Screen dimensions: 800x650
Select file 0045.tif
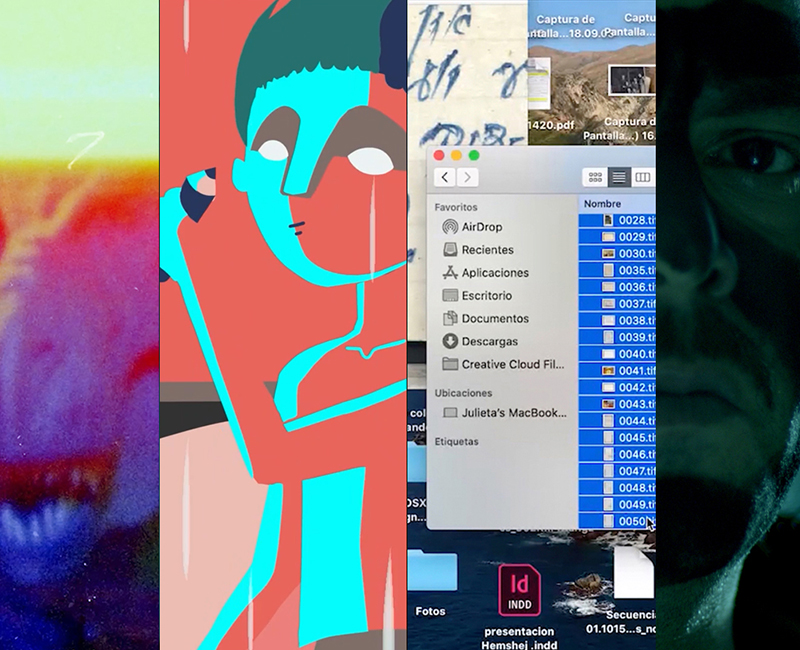coord(617,438)
